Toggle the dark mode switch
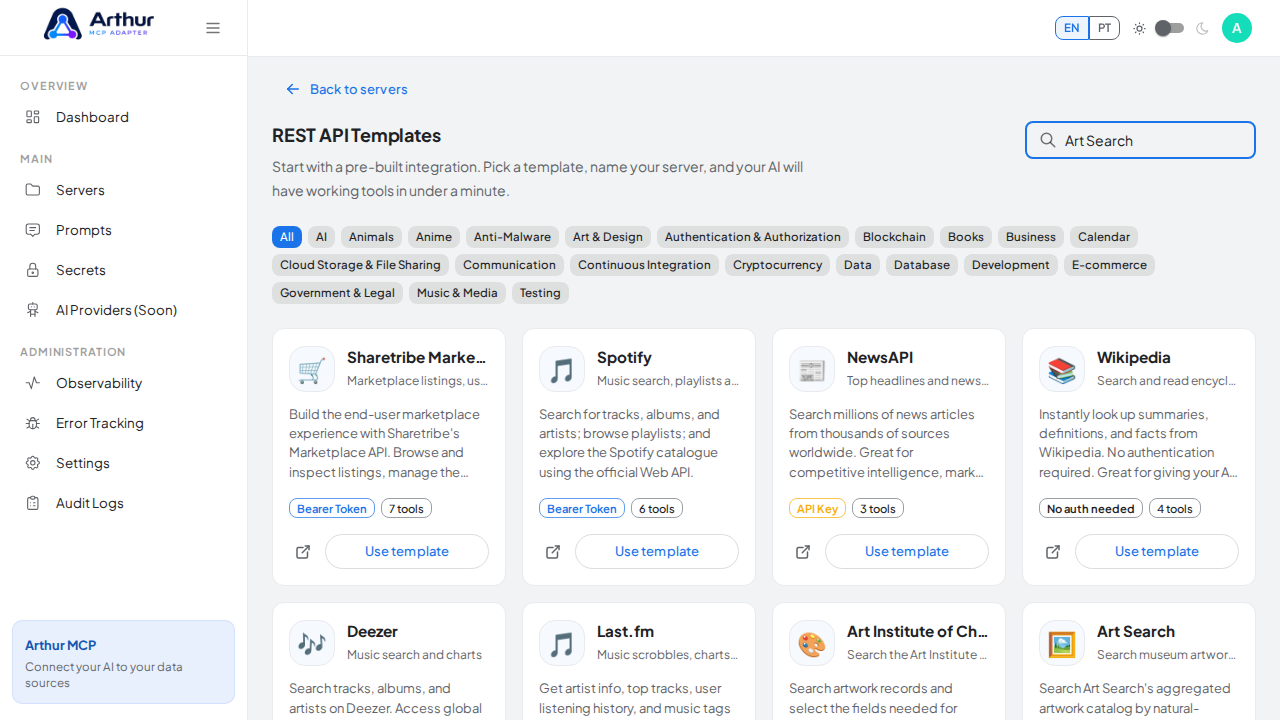Screen dimensions: 1280x720 coord(1170,28)
